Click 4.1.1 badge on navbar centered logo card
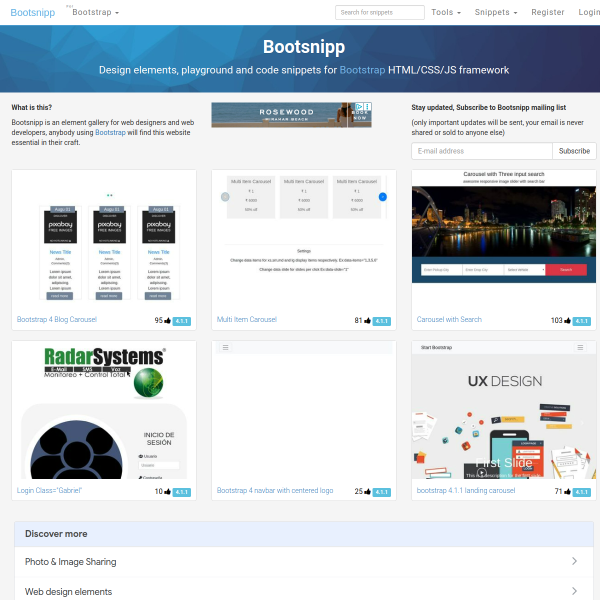 coord(382,492)
